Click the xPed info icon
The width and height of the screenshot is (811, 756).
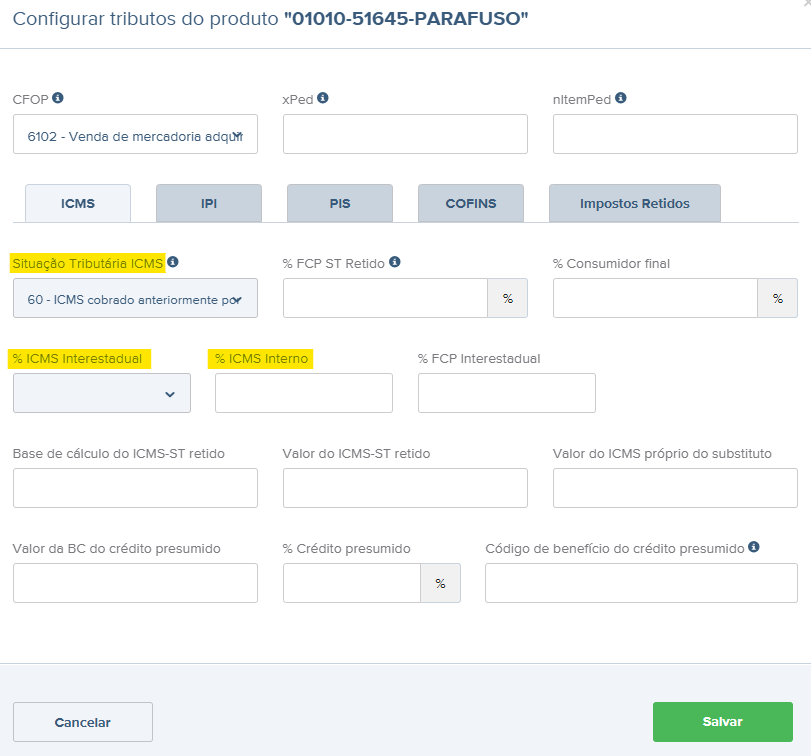click(x=323, y=99)
